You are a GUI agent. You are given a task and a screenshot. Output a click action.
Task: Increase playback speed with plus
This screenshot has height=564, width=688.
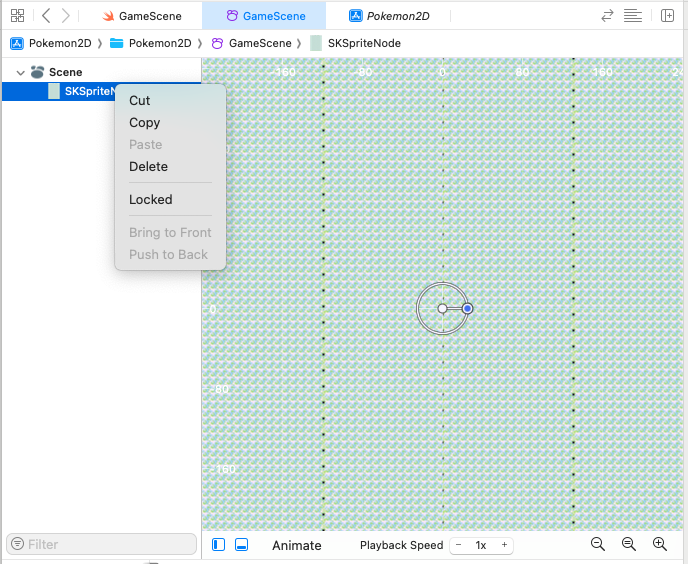click(505, 545)
